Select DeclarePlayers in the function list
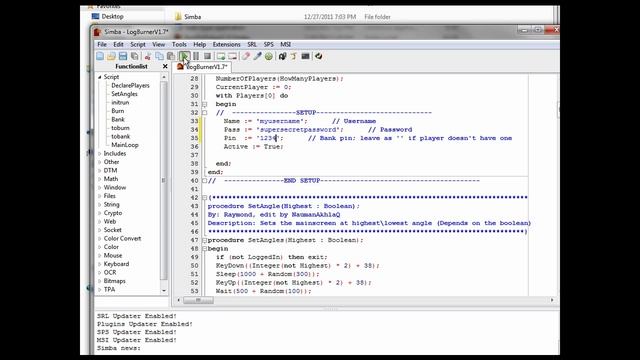This screenshot has height=360, width=640. pos(130,85)
